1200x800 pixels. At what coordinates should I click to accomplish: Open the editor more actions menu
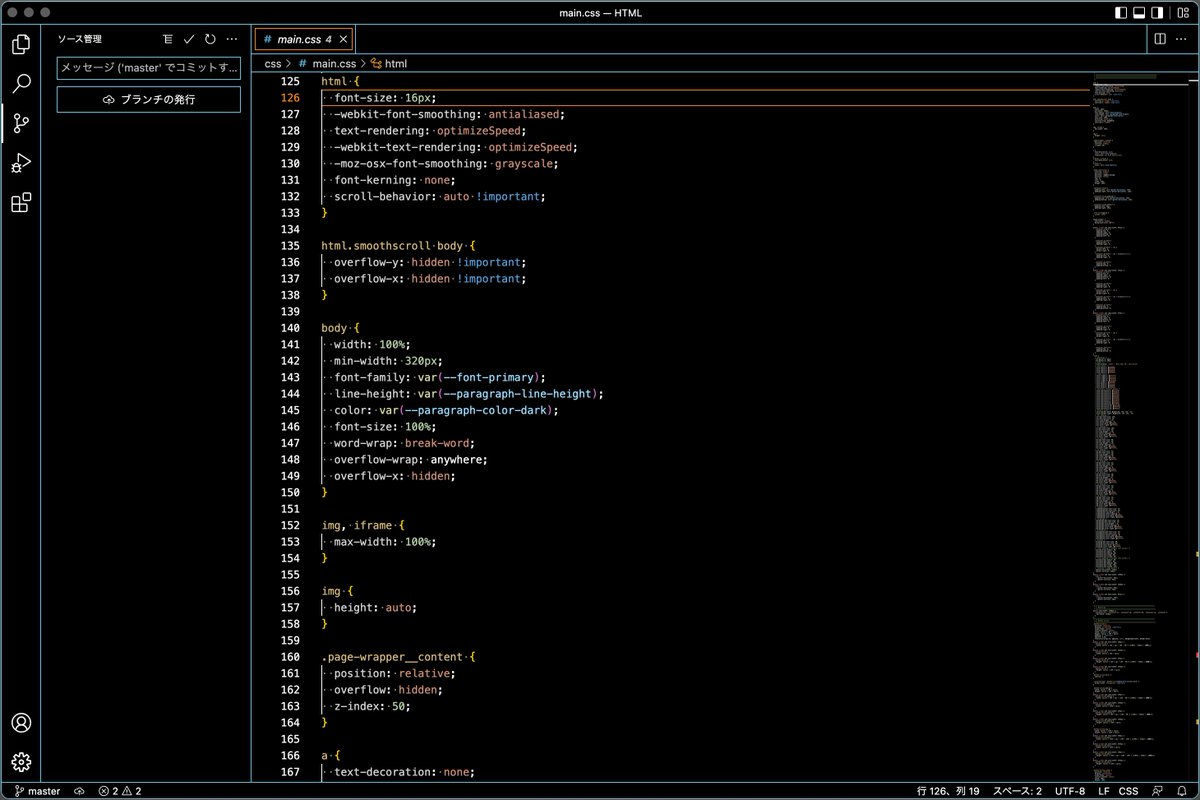point(1182,39)
